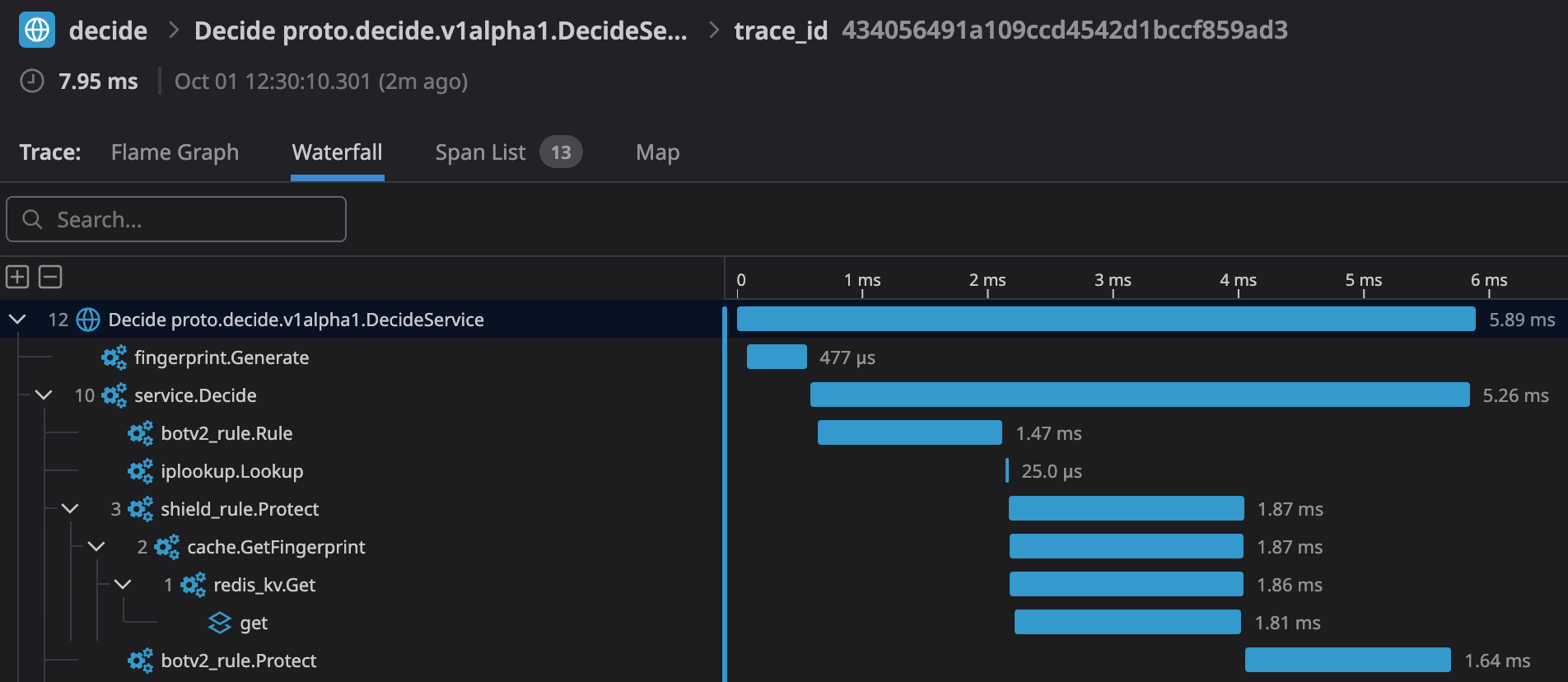Screen dimensions: 1568x682
Task: Click the 7.95 ms duration text
Action: 98,81
